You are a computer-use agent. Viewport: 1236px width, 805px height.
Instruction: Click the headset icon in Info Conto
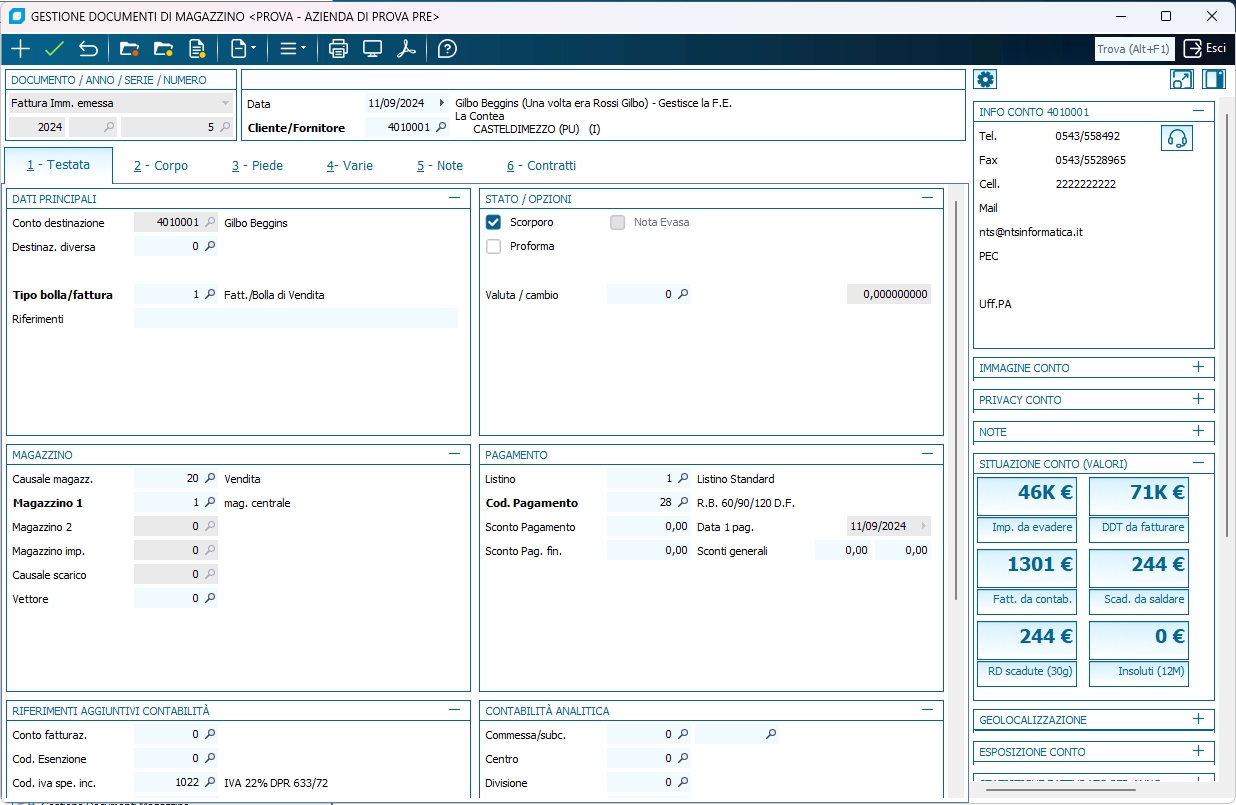(x=1177, y=138)
